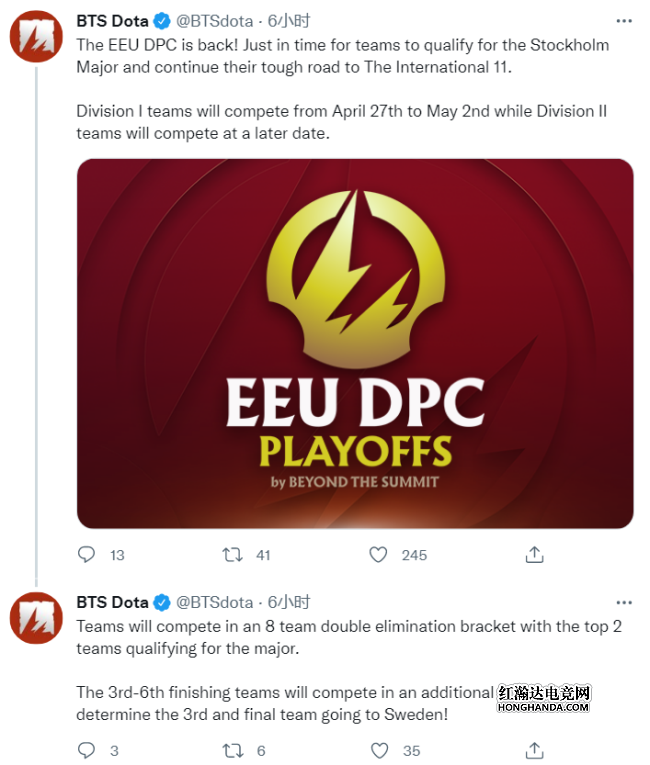Share the second tweet via share icon
The height and width of the screenshot is (765, 650).
click(x=534, y=750)
